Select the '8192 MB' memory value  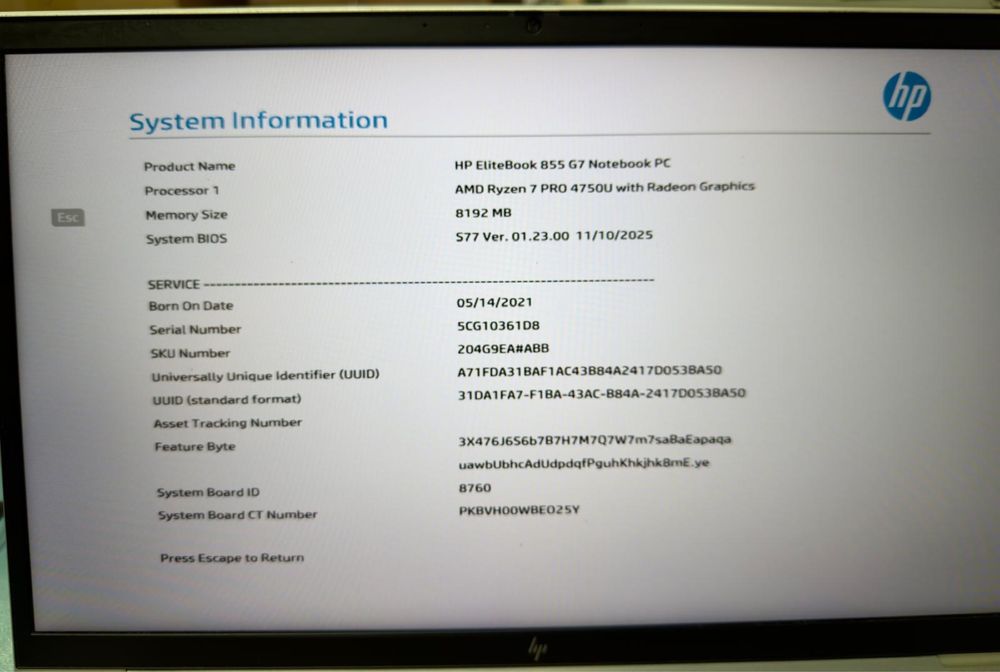point(483,213)
